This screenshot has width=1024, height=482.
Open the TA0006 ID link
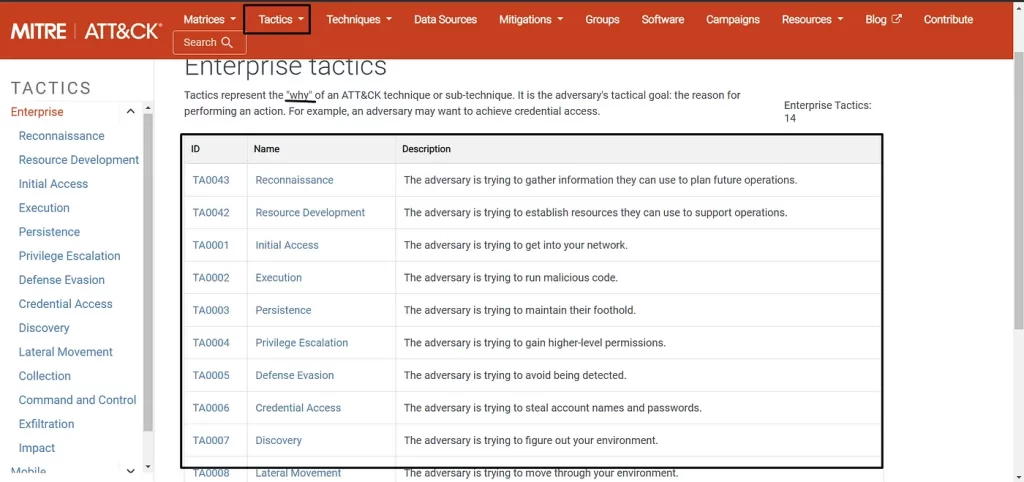coord(211,408)
